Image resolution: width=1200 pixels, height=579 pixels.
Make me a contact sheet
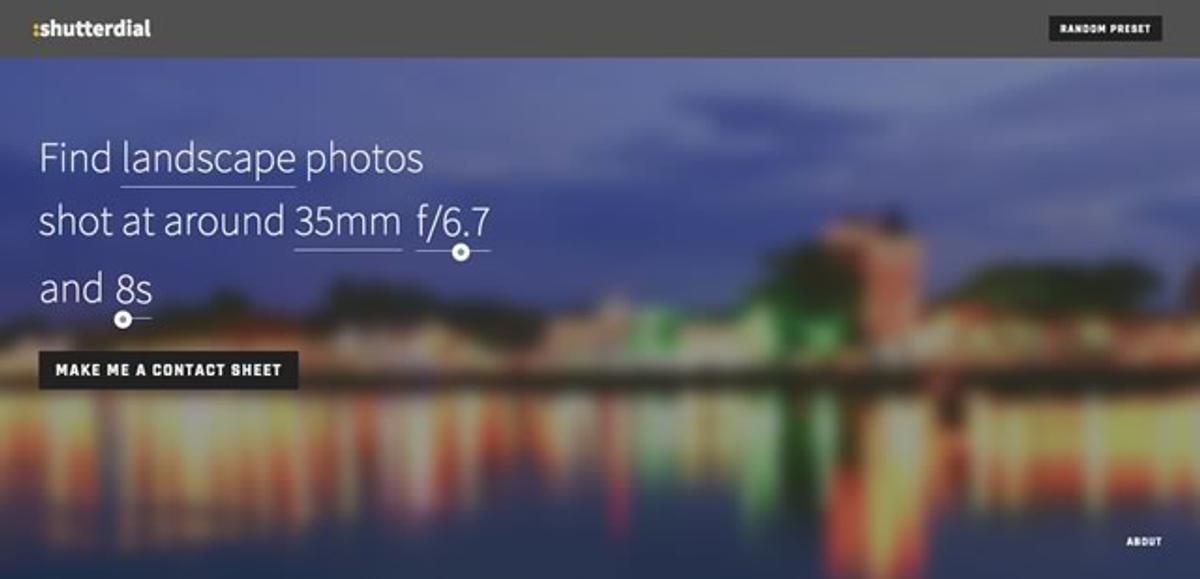169,370
